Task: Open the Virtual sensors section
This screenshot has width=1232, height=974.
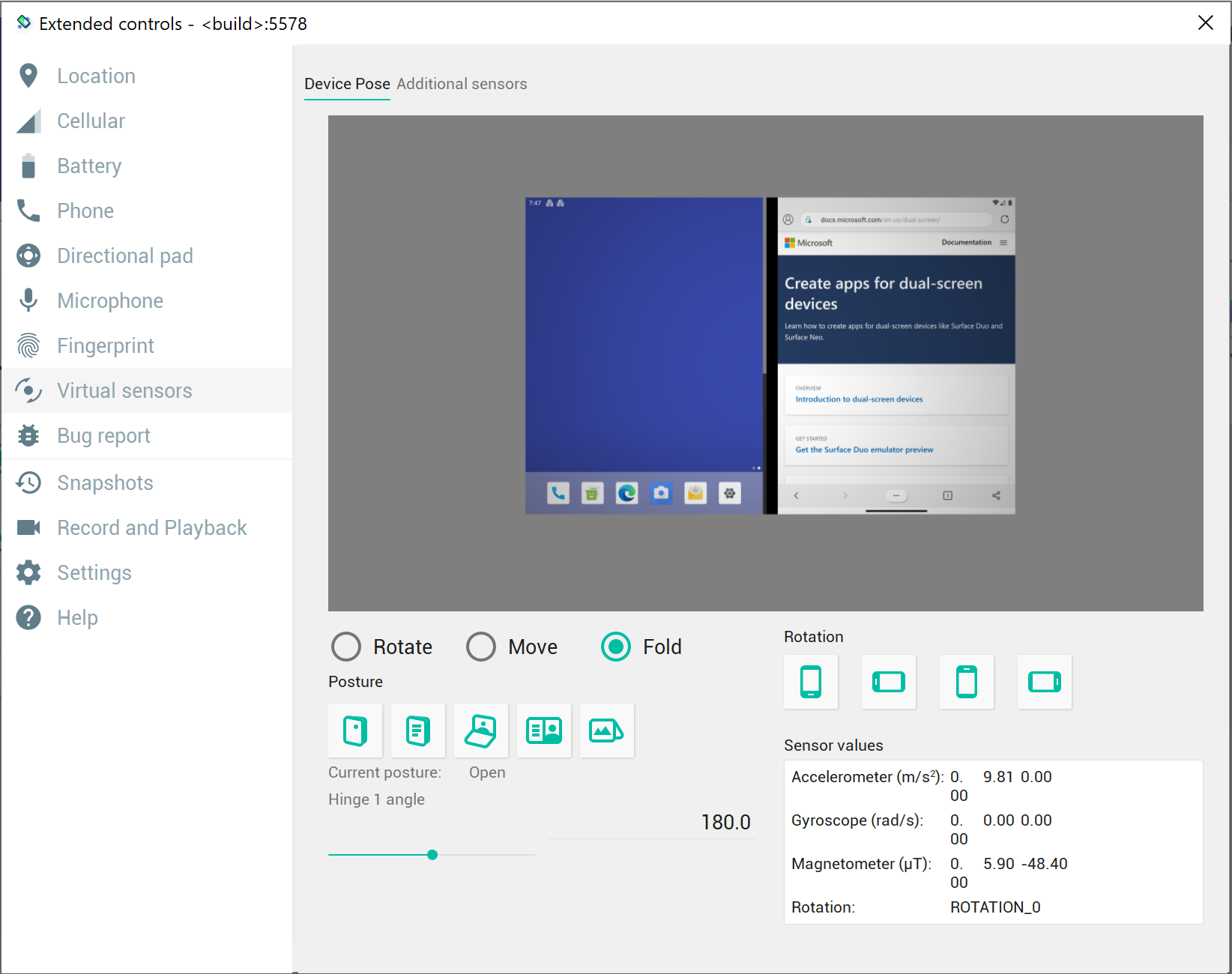Action: click(124, 390)
